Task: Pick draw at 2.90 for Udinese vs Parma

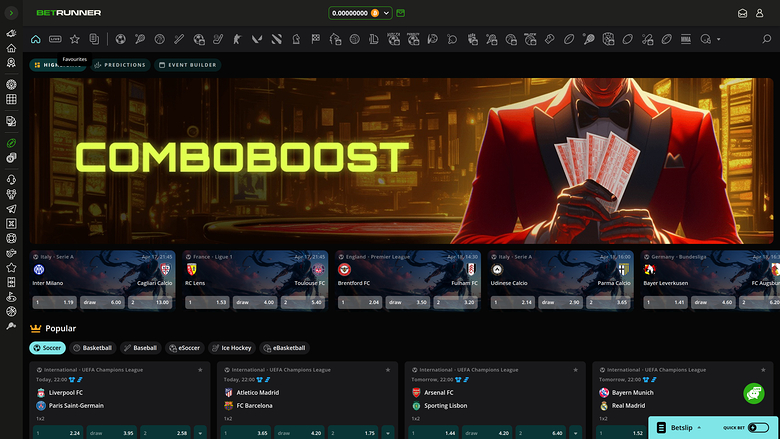Action: pyautogui.click(x=561, y=302)
